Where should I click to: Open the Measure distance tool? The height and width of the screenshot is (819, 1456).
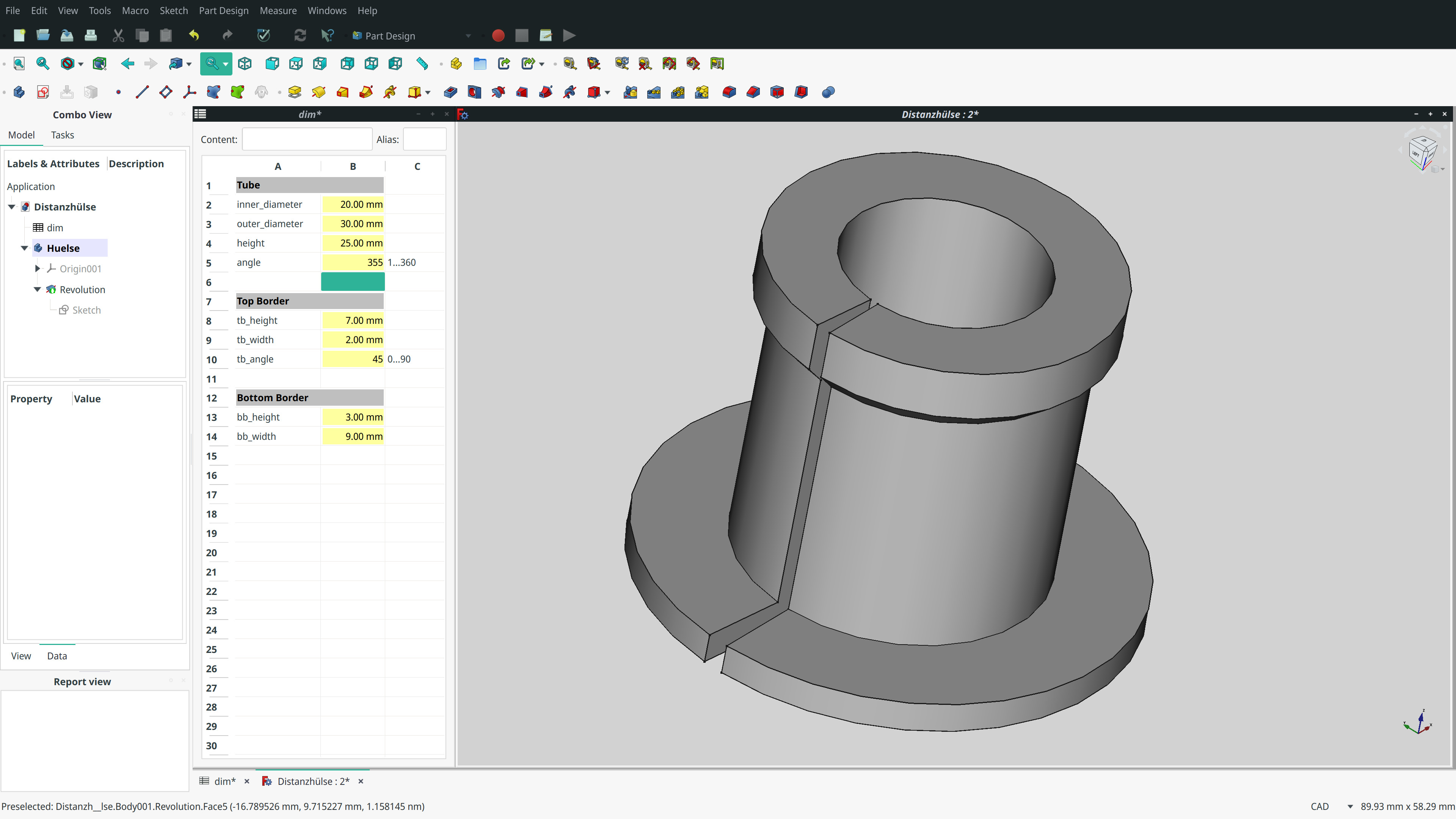click(422, 63)
